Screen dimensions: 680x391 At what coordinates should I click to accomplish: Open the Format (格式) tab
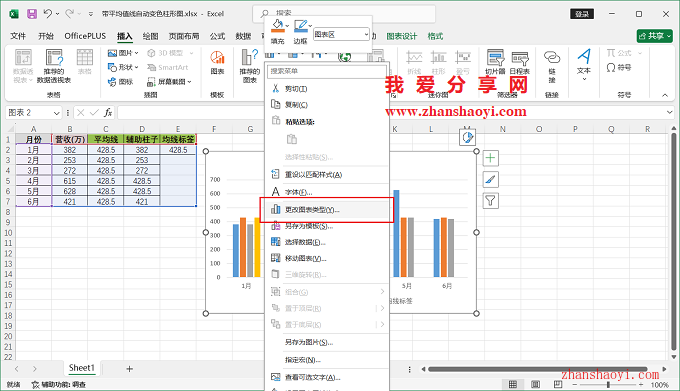pos(435,36)
